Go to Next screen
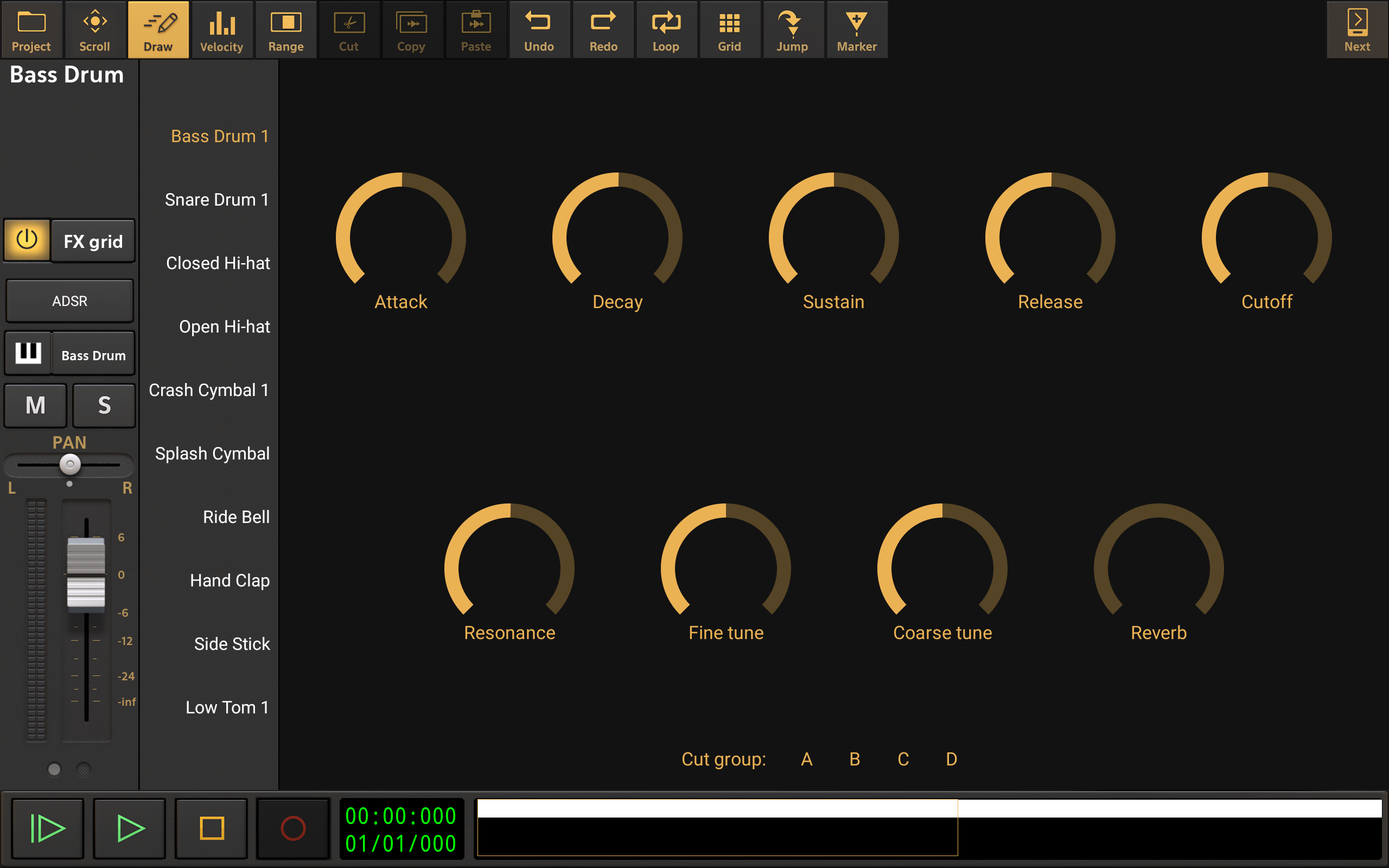This screenshot has width=1389, height=868. click(x=1357, y=30)
